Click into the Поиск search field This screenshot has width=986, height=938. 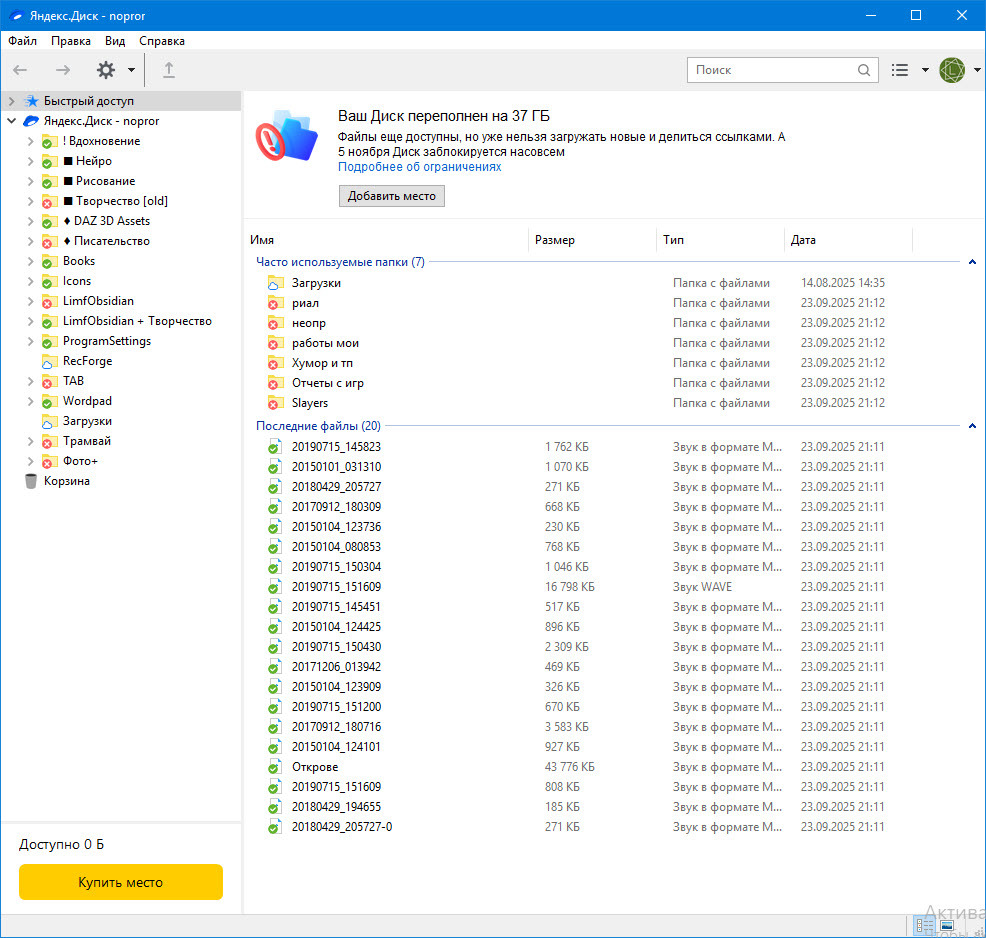[x=770, y=70]
